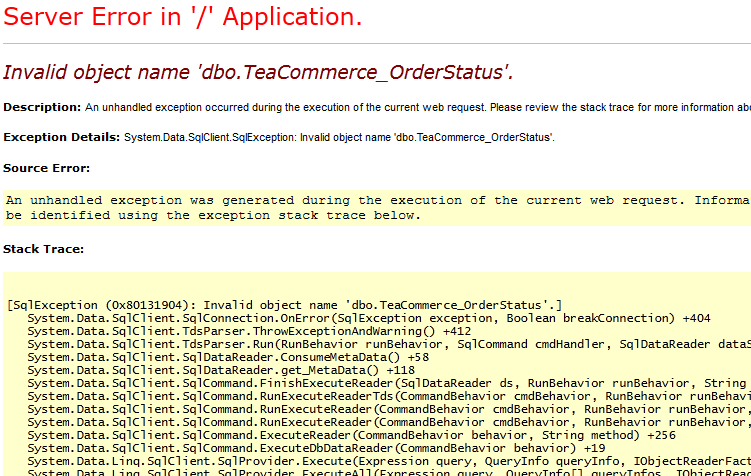Image resolution: width=751 pixels, height=476 pixels.
Task: Click the "SqlCommand.FinishExecuteReader" line
Action: click(389, 383)
